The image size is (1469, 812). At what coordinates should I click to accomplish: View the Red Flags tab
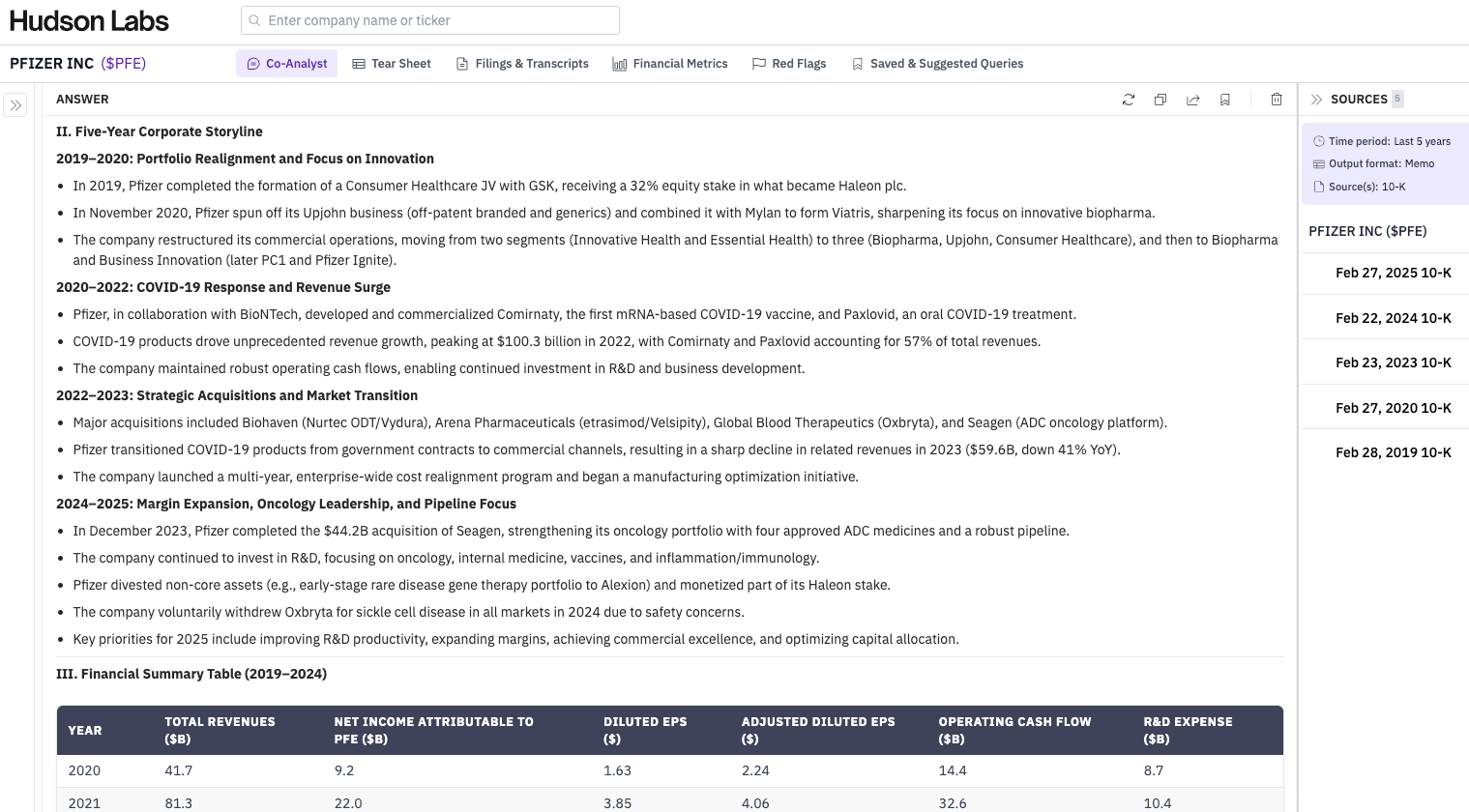789,64
